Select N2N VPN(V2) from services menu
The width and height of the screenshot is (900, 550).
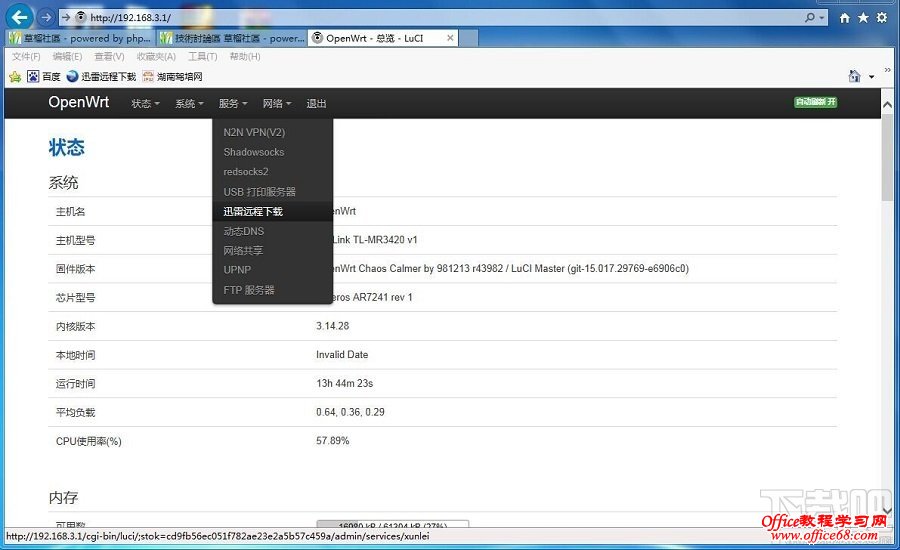point(273,133)
